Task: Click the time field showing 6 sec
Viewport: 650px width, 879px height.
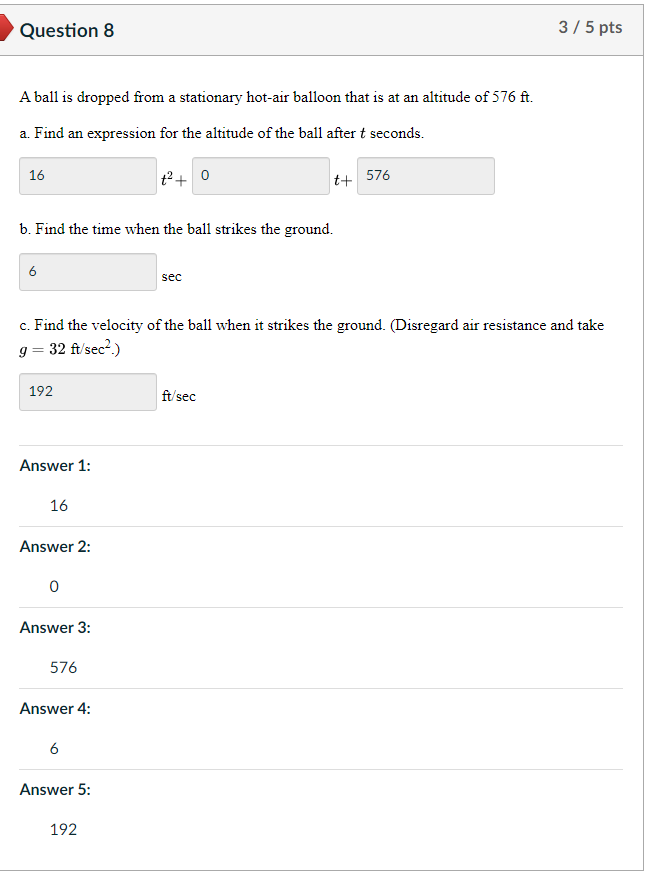Action: pos(88,272)
